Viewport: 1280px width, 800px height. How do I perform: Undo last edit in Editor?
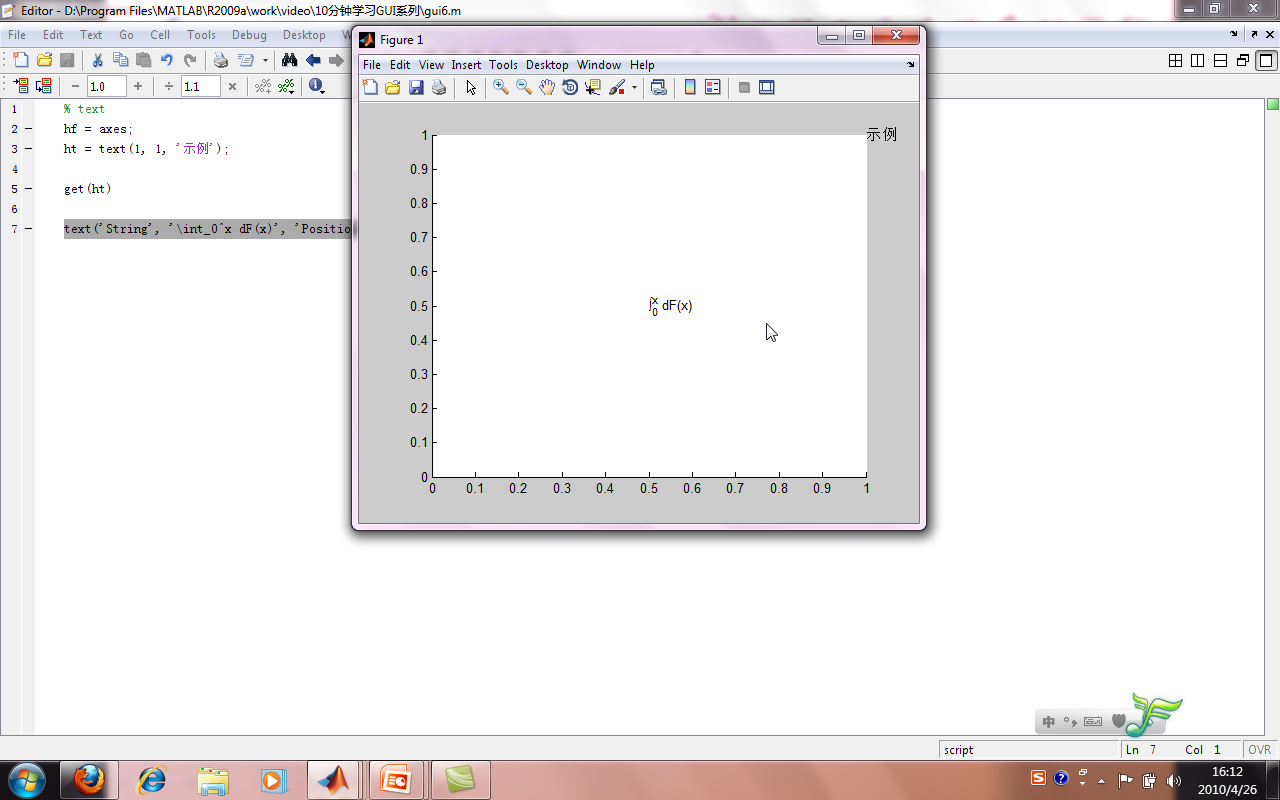[167, 61]
